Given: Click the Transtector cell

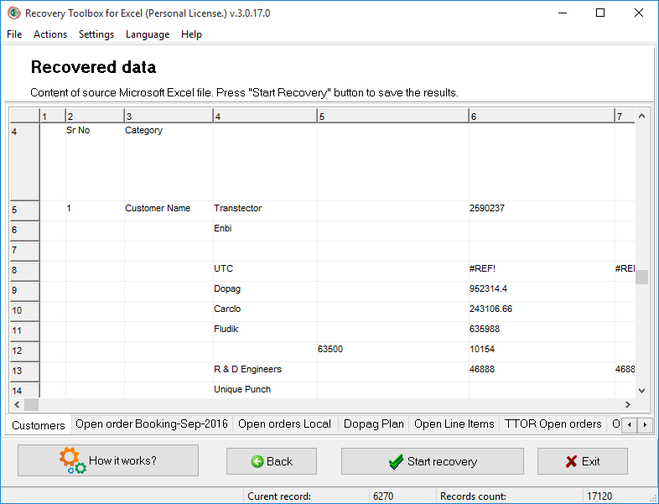Looking at the screenshot, I should tap(265, 210).
